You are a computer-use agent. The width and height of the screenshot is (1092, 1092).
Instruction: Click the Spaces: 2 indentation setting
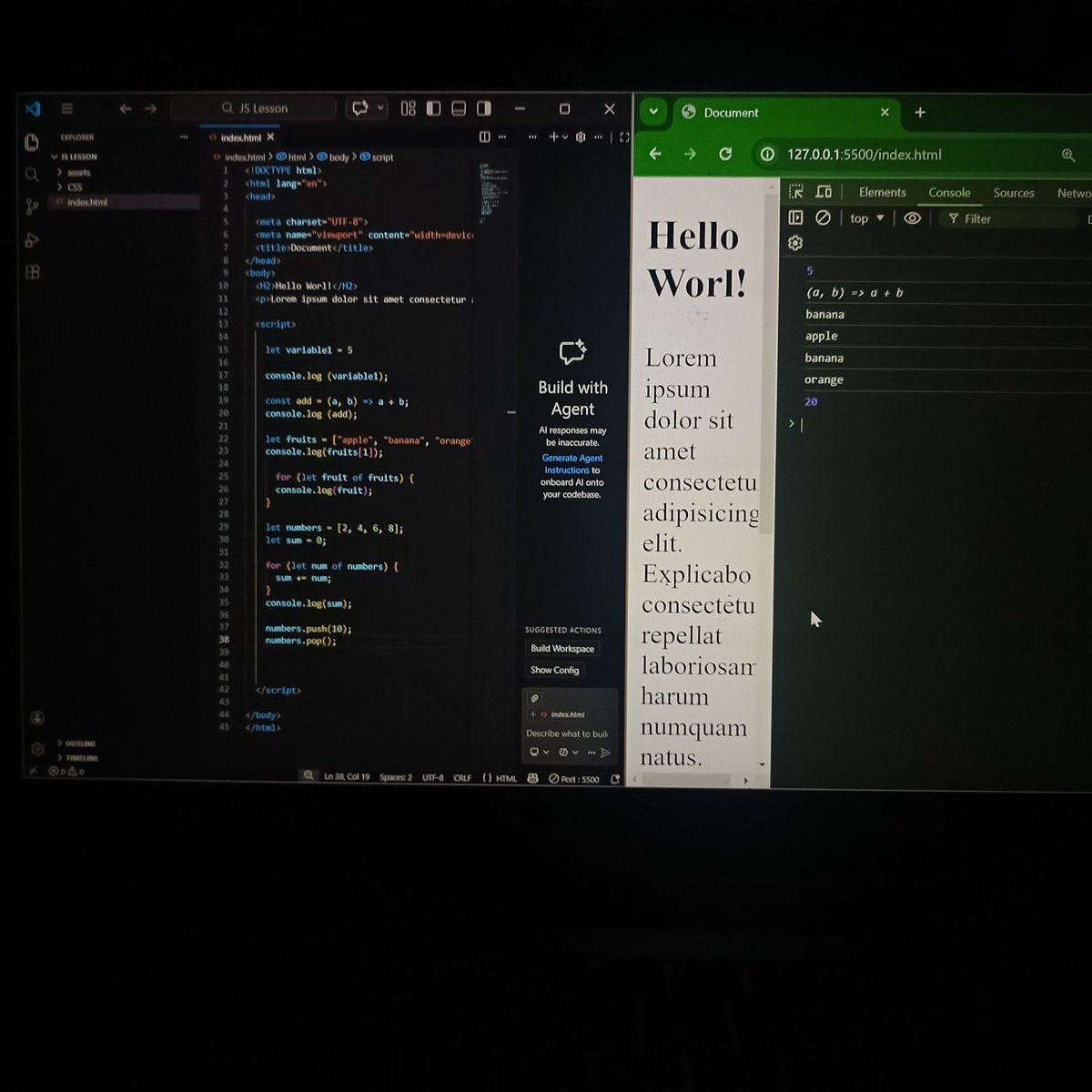coord(396,777)
